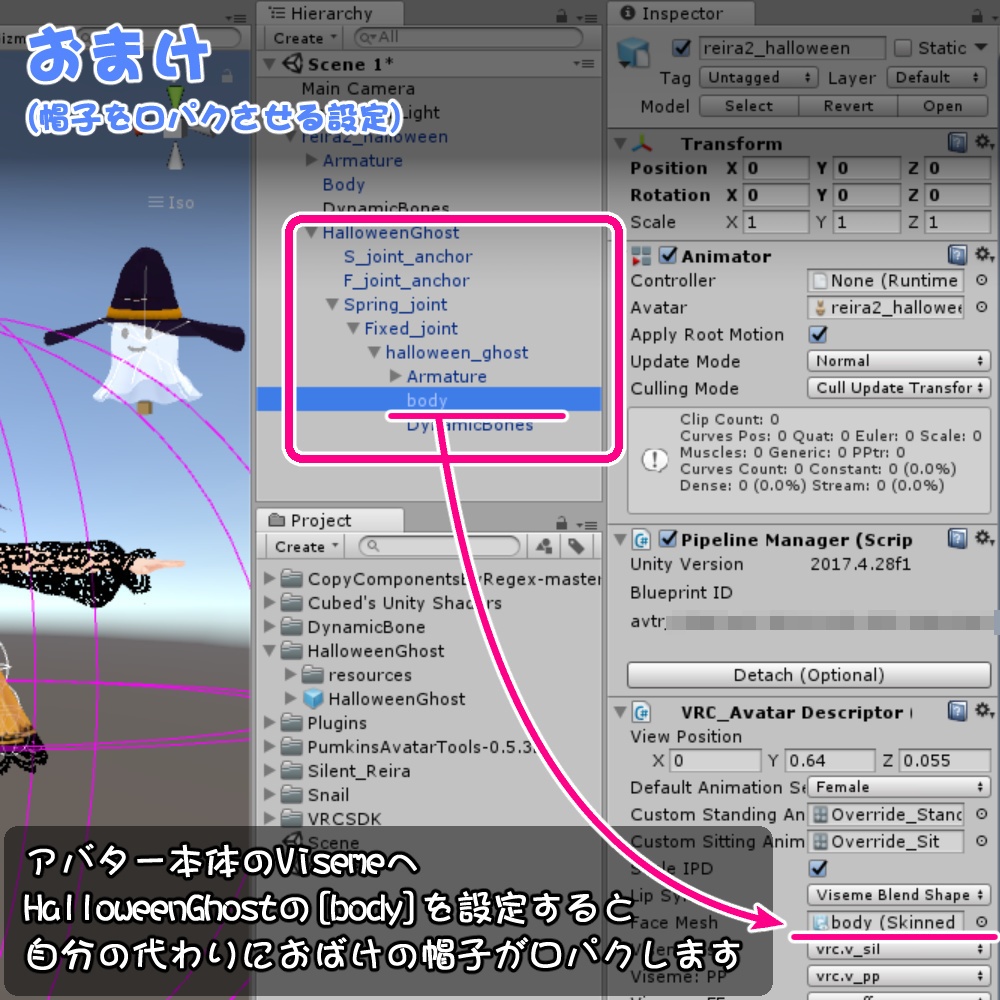The height and width of the screenshot is (1000, 1000).
Task: Click object picker for Custom Sitting Anims
Action: 982,841
